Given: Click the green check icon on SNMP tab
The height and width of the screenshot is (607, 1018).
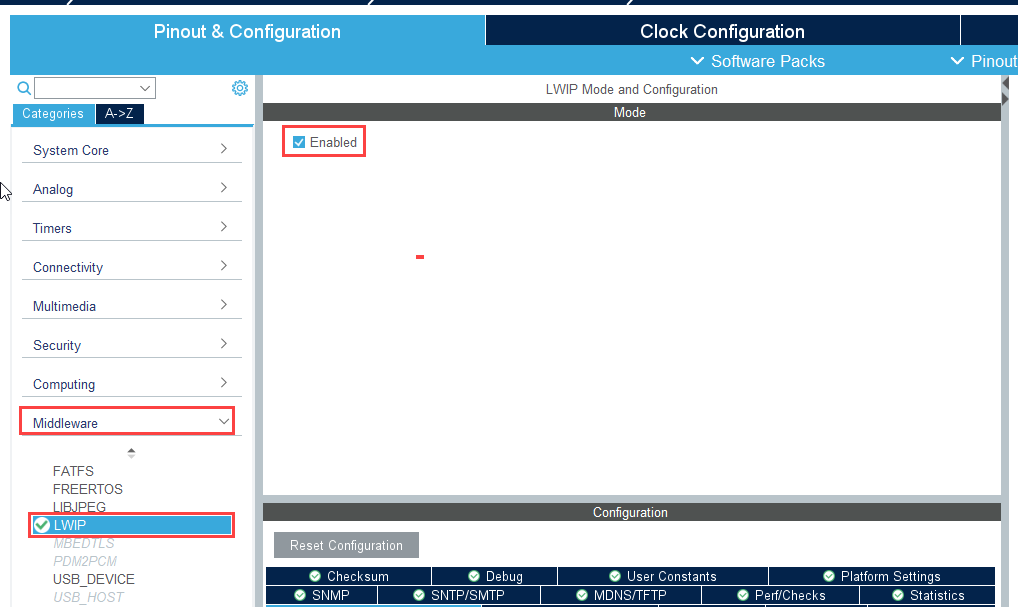Looking at the screenshot, I should (300, 595).
